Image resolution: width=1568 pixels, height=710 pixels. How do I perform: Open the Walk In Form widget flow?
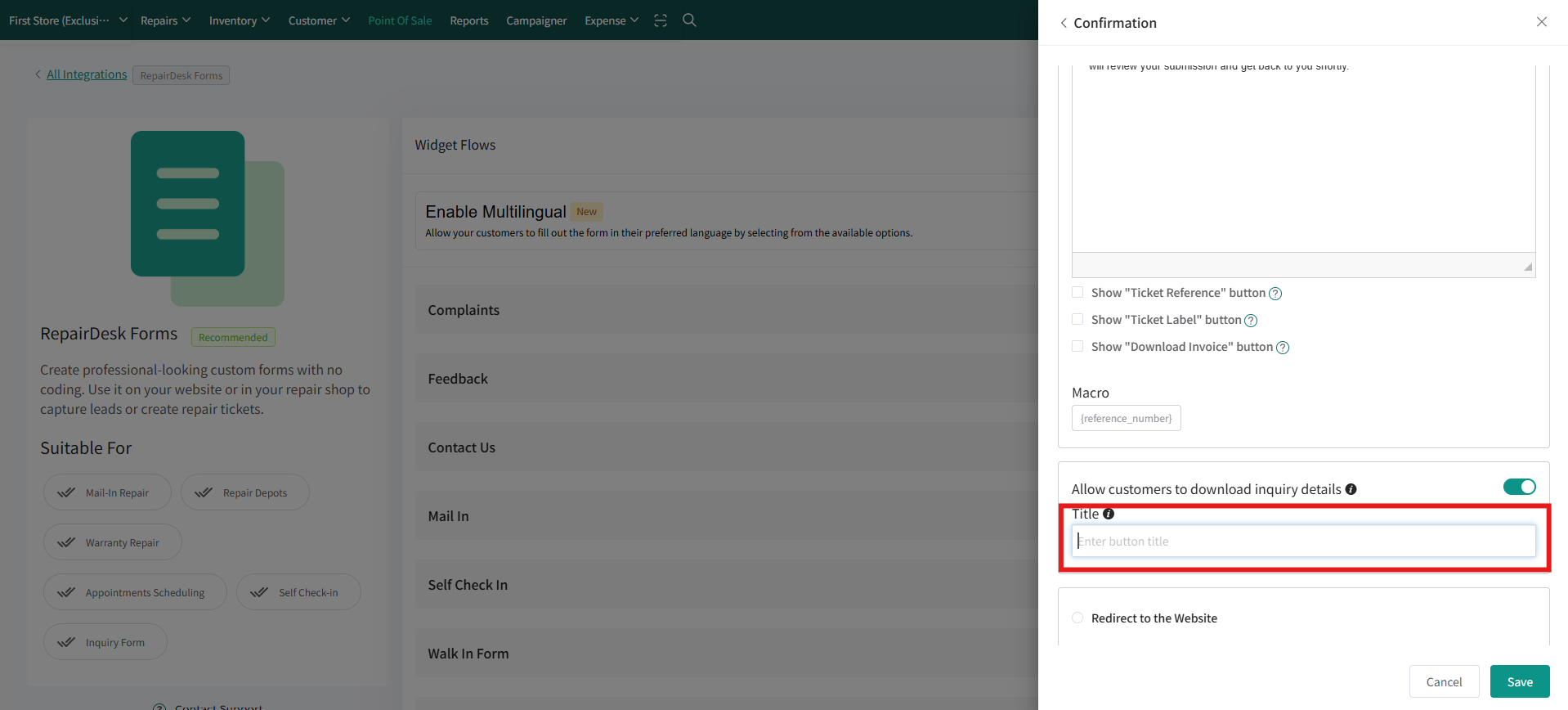(727, 654)
